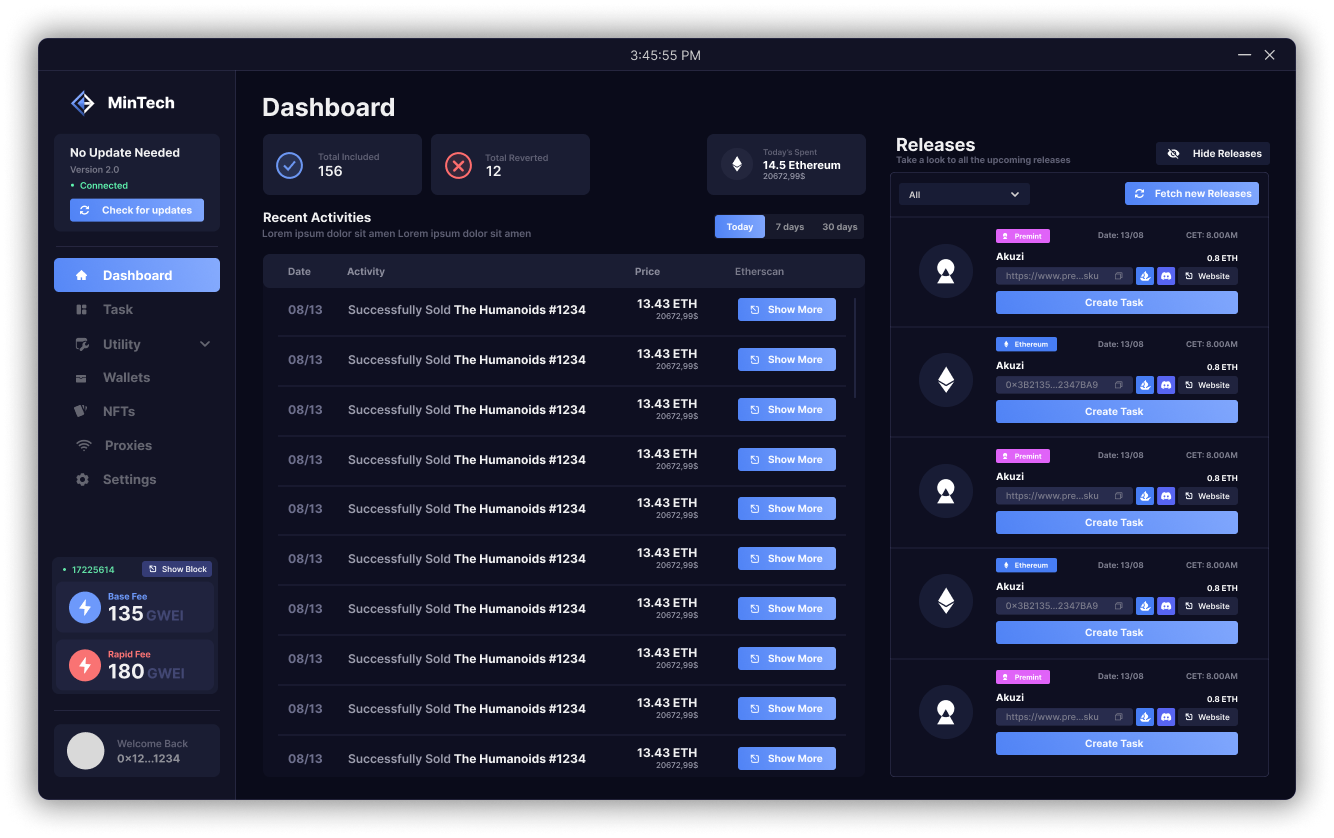Open Proxies from the sidebar
The image size is (1334, 838).
[128, 446]
